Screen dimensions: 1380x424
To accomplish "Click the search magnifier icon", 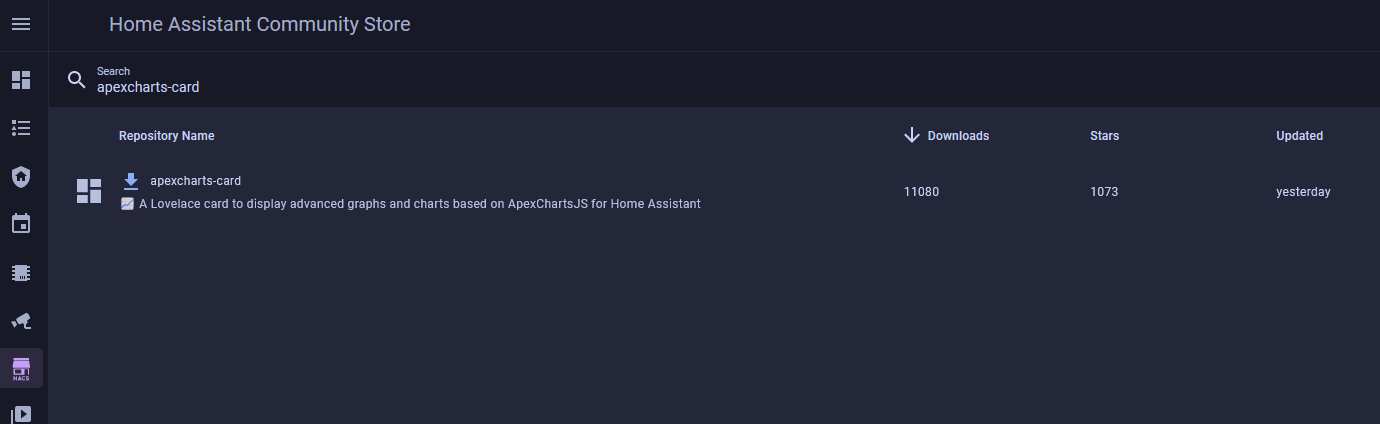I will 77,80.
